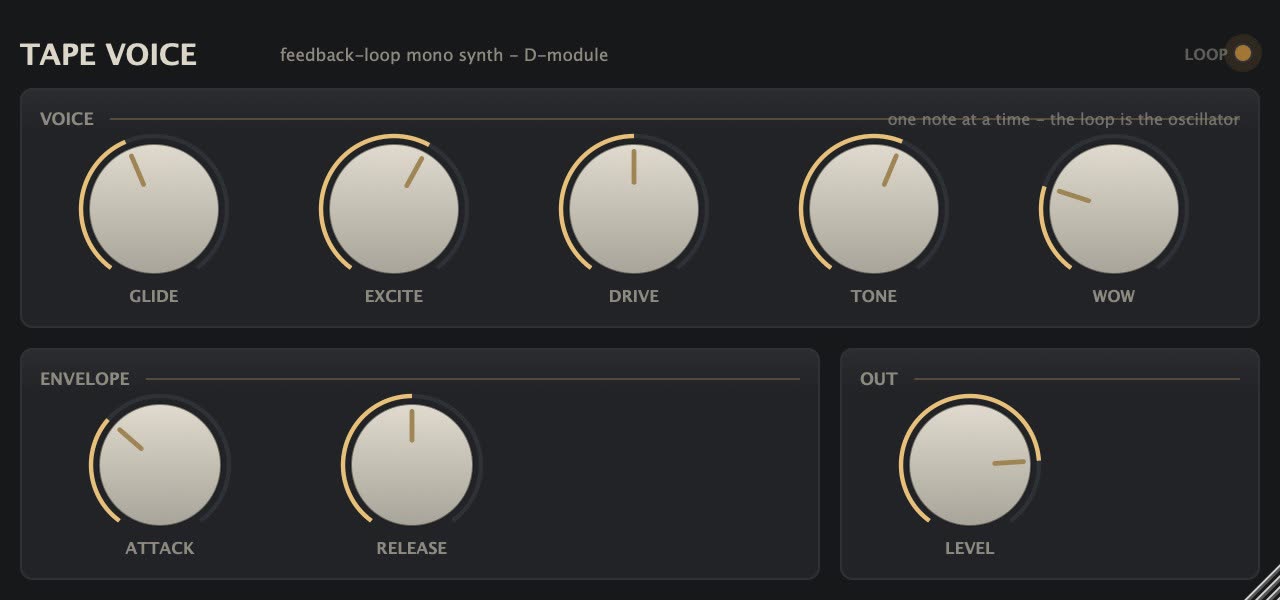
Task: Click the DRIVE label
Action: click(634, 296)
